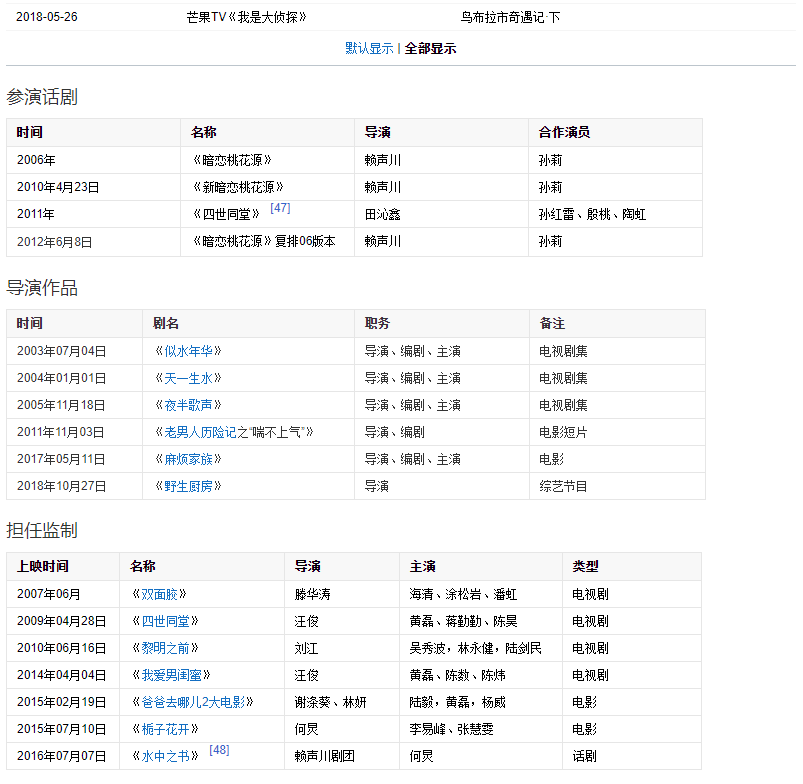Viewport: 803px width, 784px height.
Task: Open 四世同堂 link in 担任监制 table
Action: pos(164,621)
